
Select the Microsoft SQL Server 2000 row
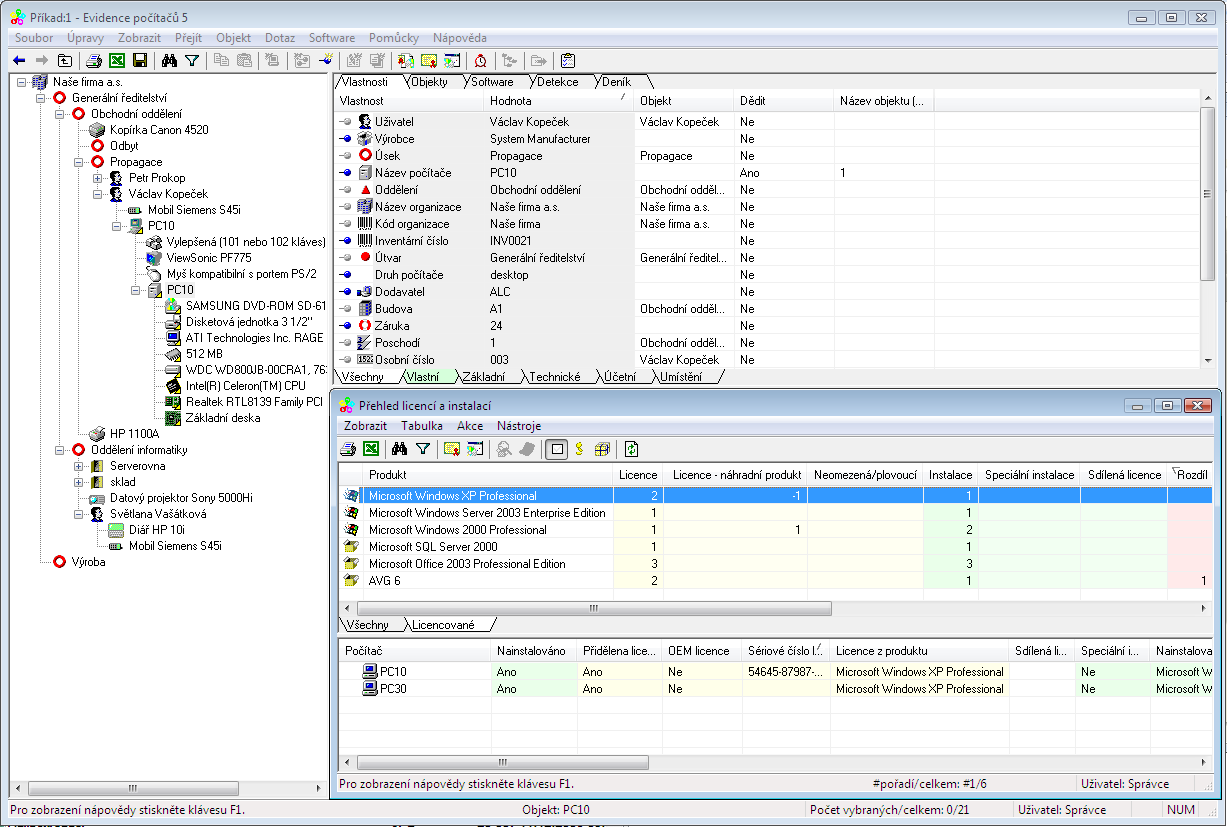pos(775,547)
